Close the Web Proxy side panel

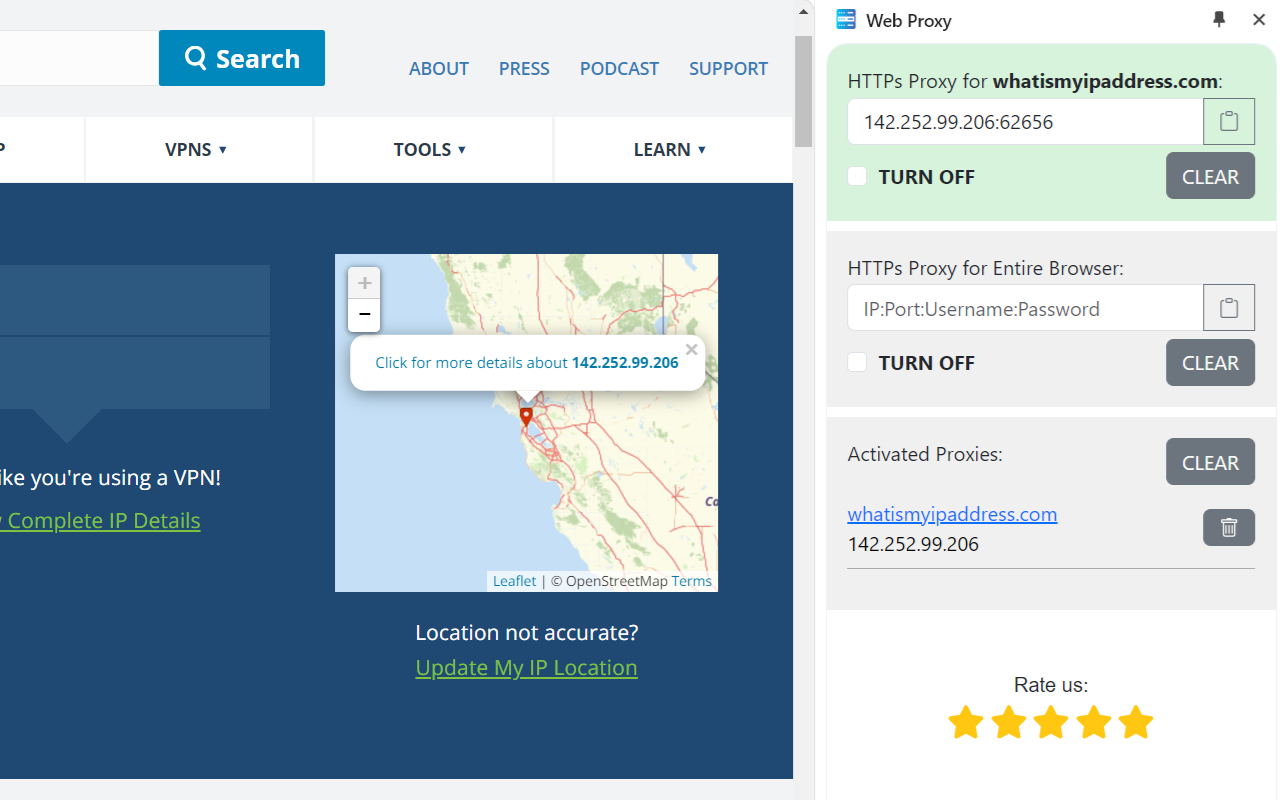1259,19
